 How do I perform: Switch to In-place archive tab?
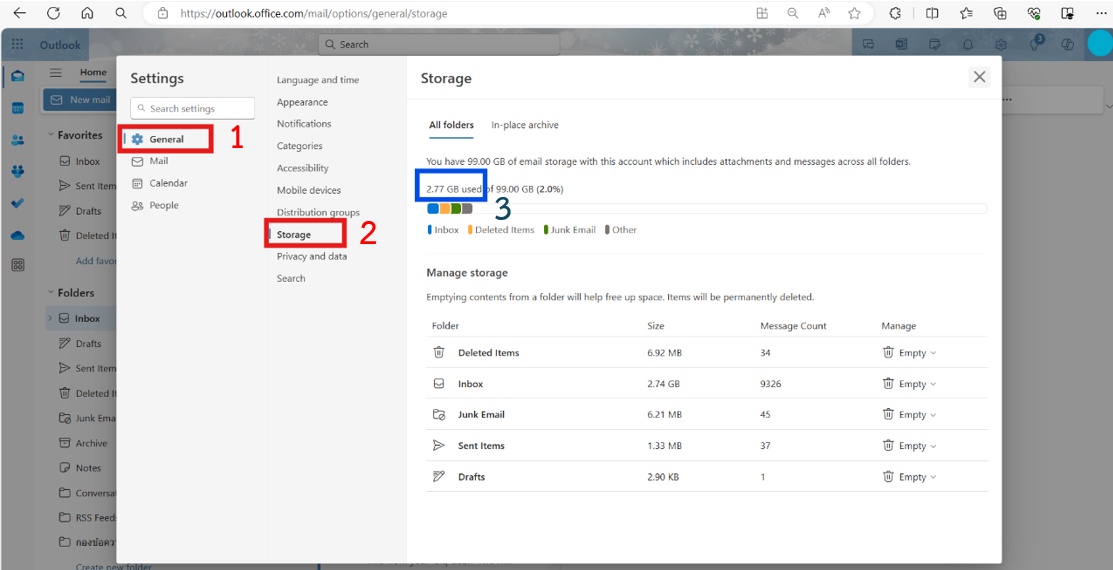click(x=524, y=125)
